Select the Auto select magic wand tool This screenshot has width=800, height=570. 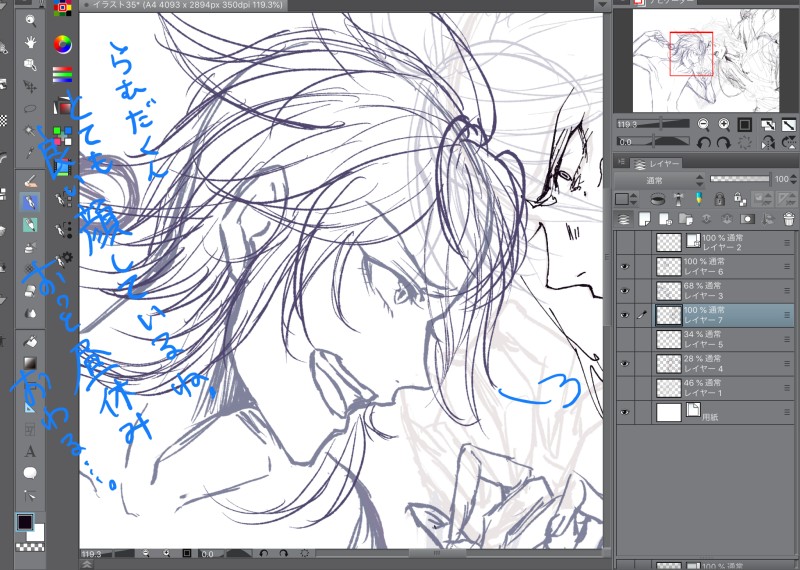(31, 131)
